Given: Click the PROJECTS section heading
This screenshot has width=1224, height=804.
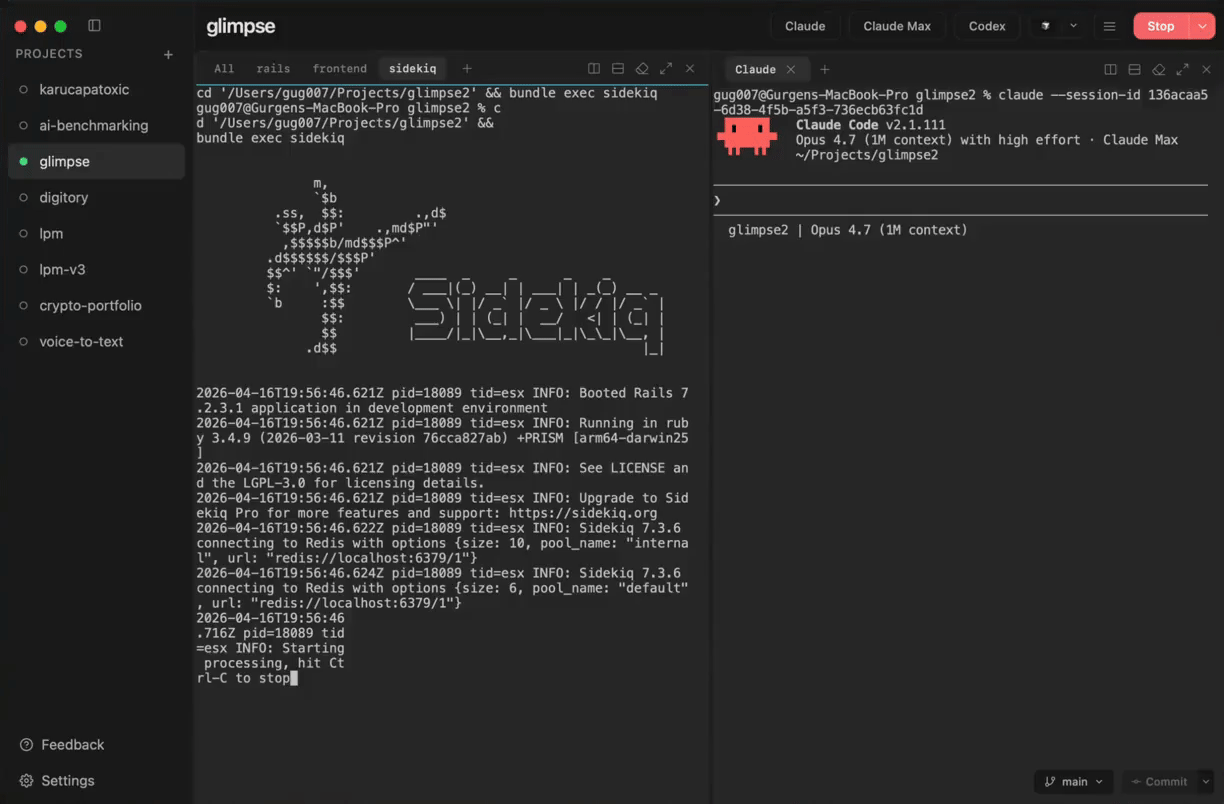Looking at the screenshot, I should point(49,54).
